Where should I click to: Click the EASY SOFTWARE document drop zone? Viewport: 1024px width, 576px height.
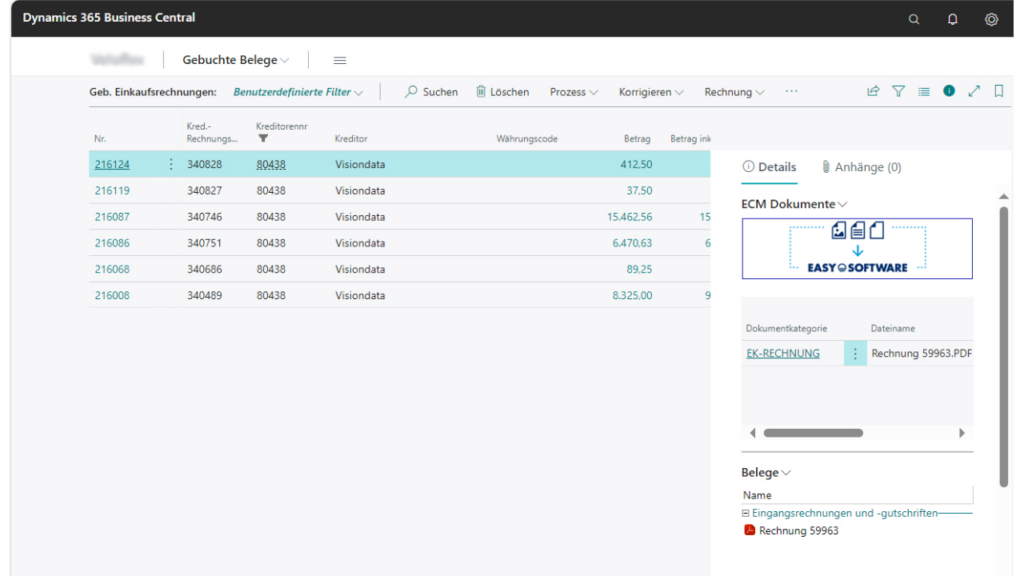[x=857, y=248]
